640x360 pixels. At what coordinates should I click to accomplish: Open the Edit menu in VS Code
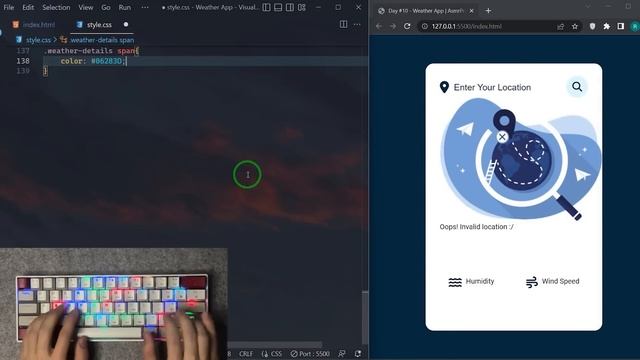28,7
